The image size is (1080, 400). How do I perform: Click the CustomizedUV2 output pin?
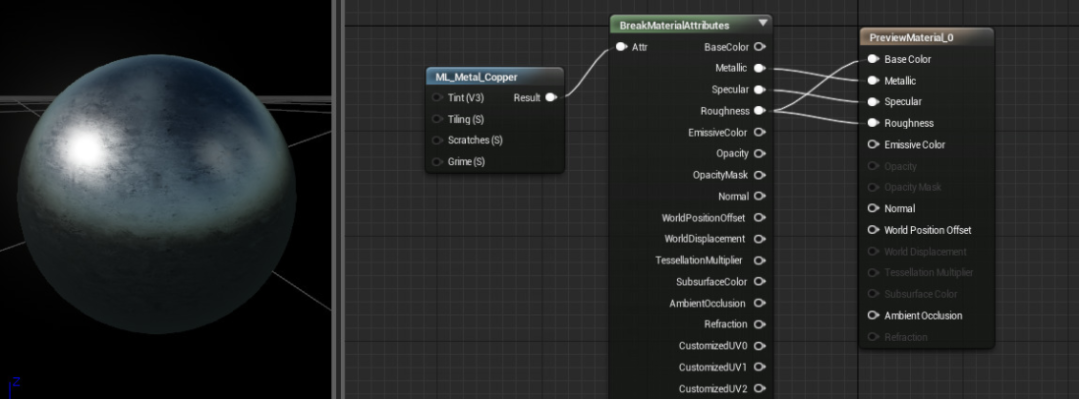pos(759,388)
